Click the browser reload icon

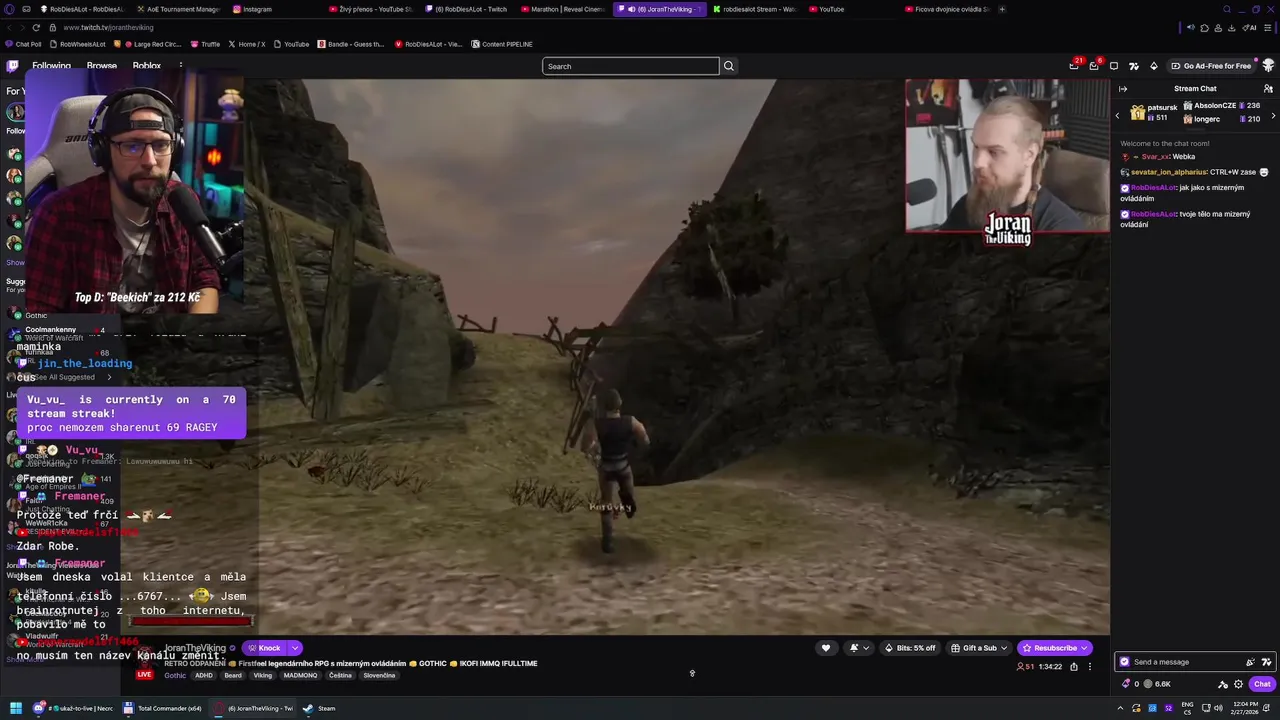click(37, 27)
